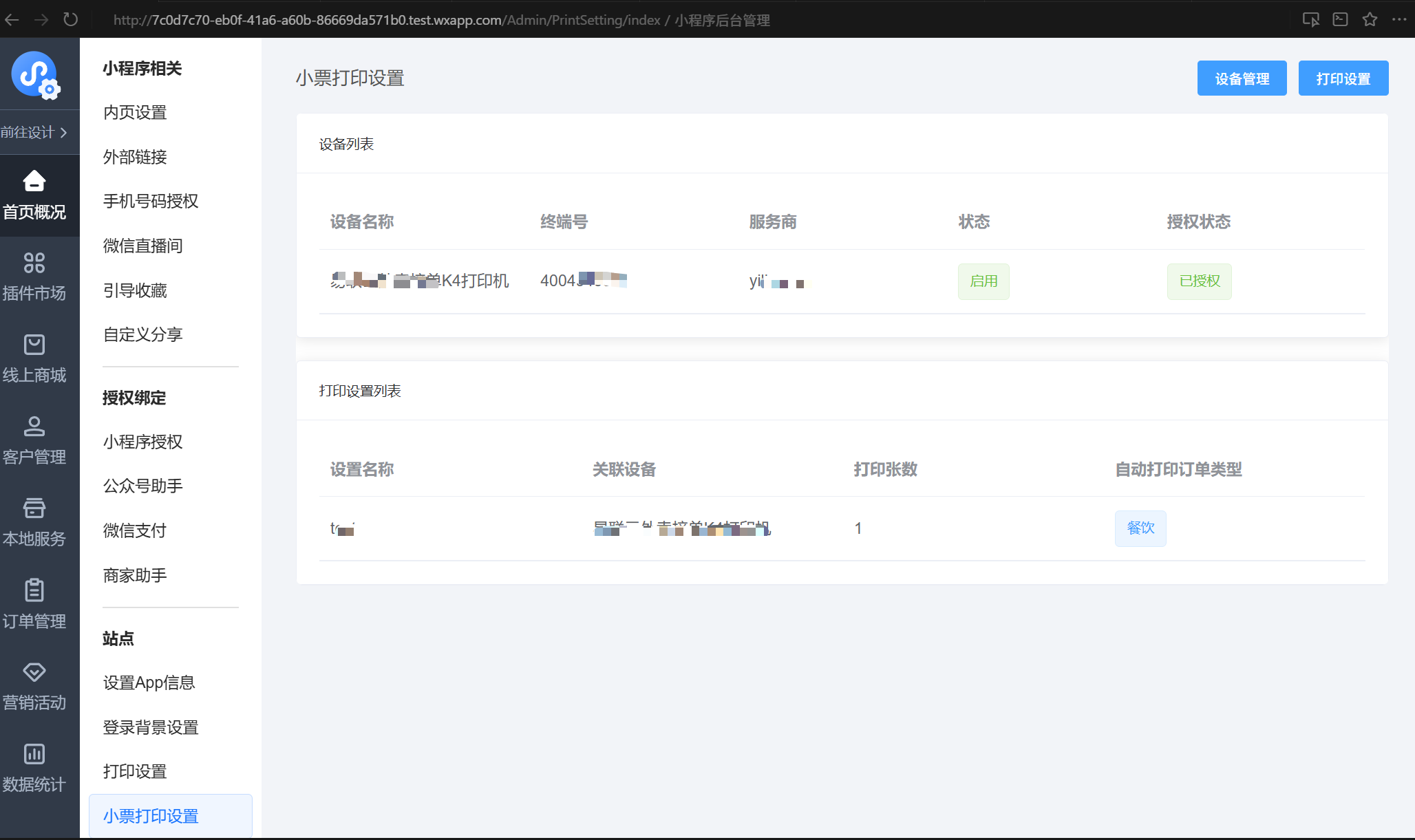Screen dimensions: 1415x840
Task: Click the favorite star icon in browser bar
Action: click(1370, 20)
